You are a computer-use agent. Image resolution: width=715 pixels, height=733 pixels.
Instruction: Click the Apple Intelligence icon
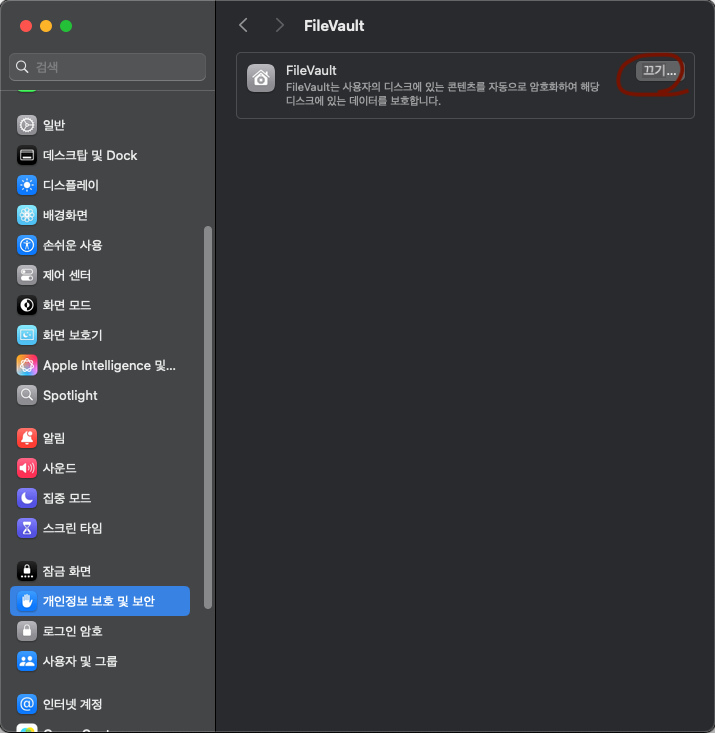(27, 365)
